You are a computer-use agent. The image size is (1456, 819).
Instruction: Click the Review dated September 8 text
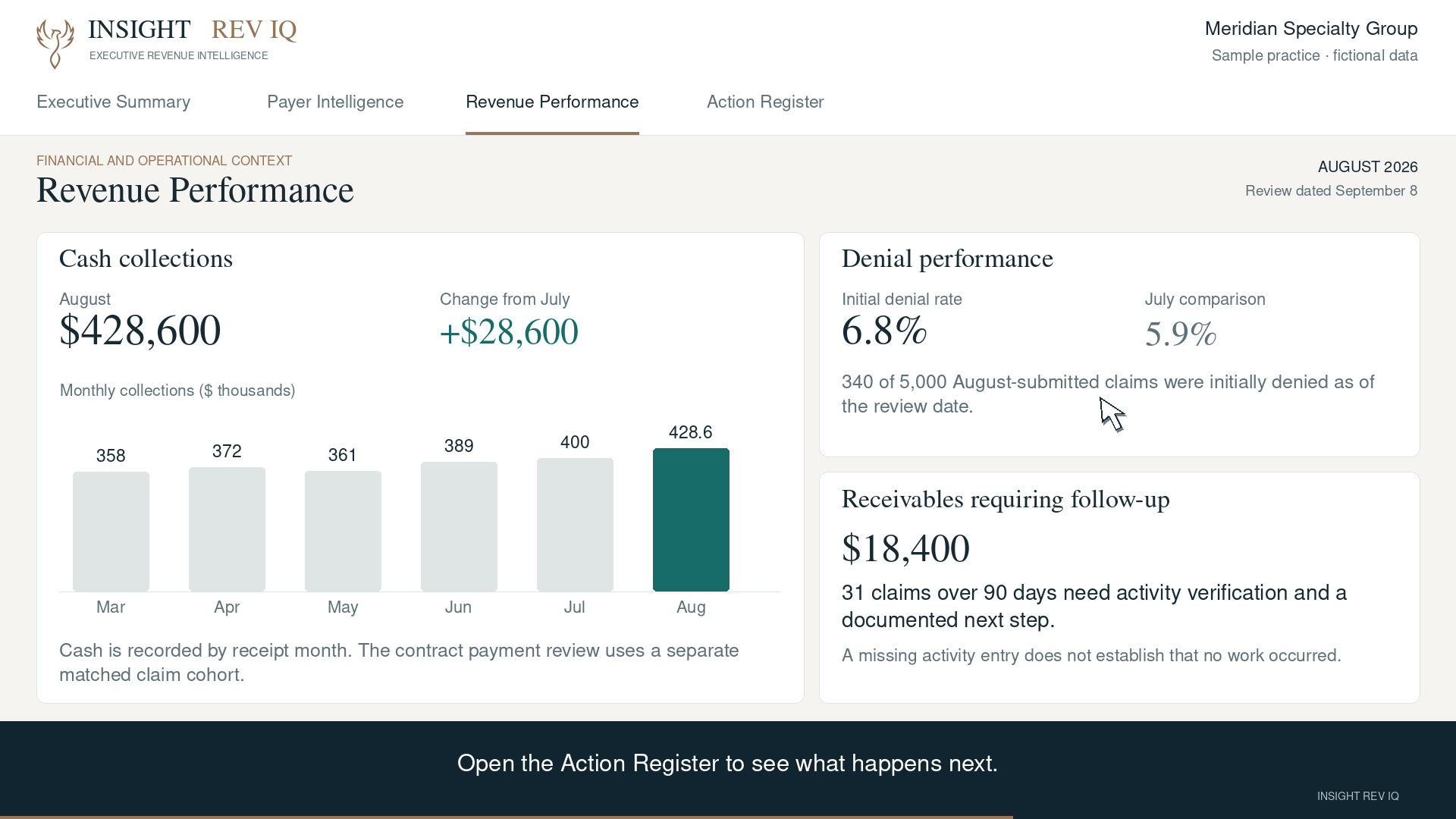coord(1331,191)
